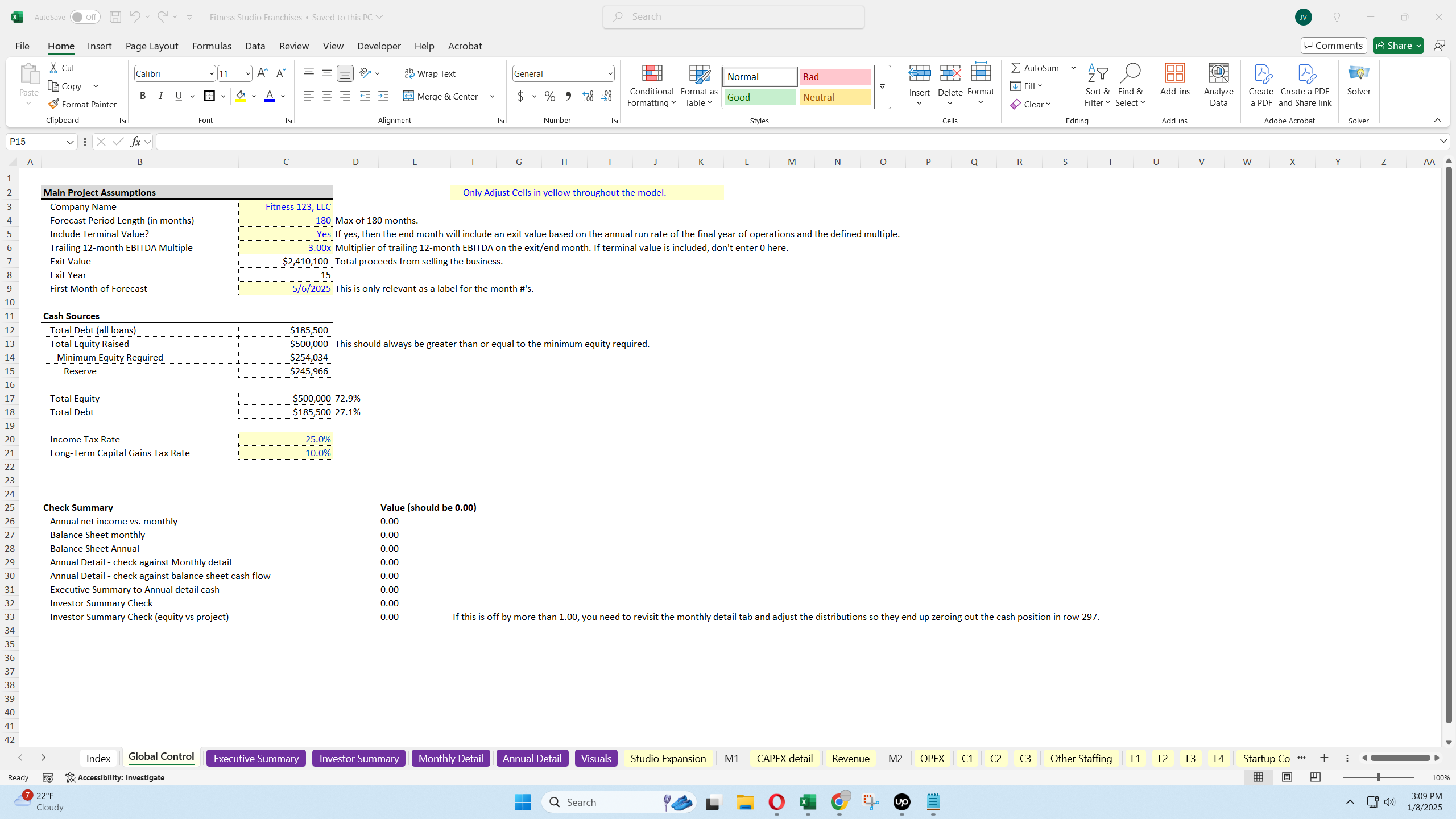Open the Formulas ribbon tab
Viewport: 1456px width, 819px height.
212,46
